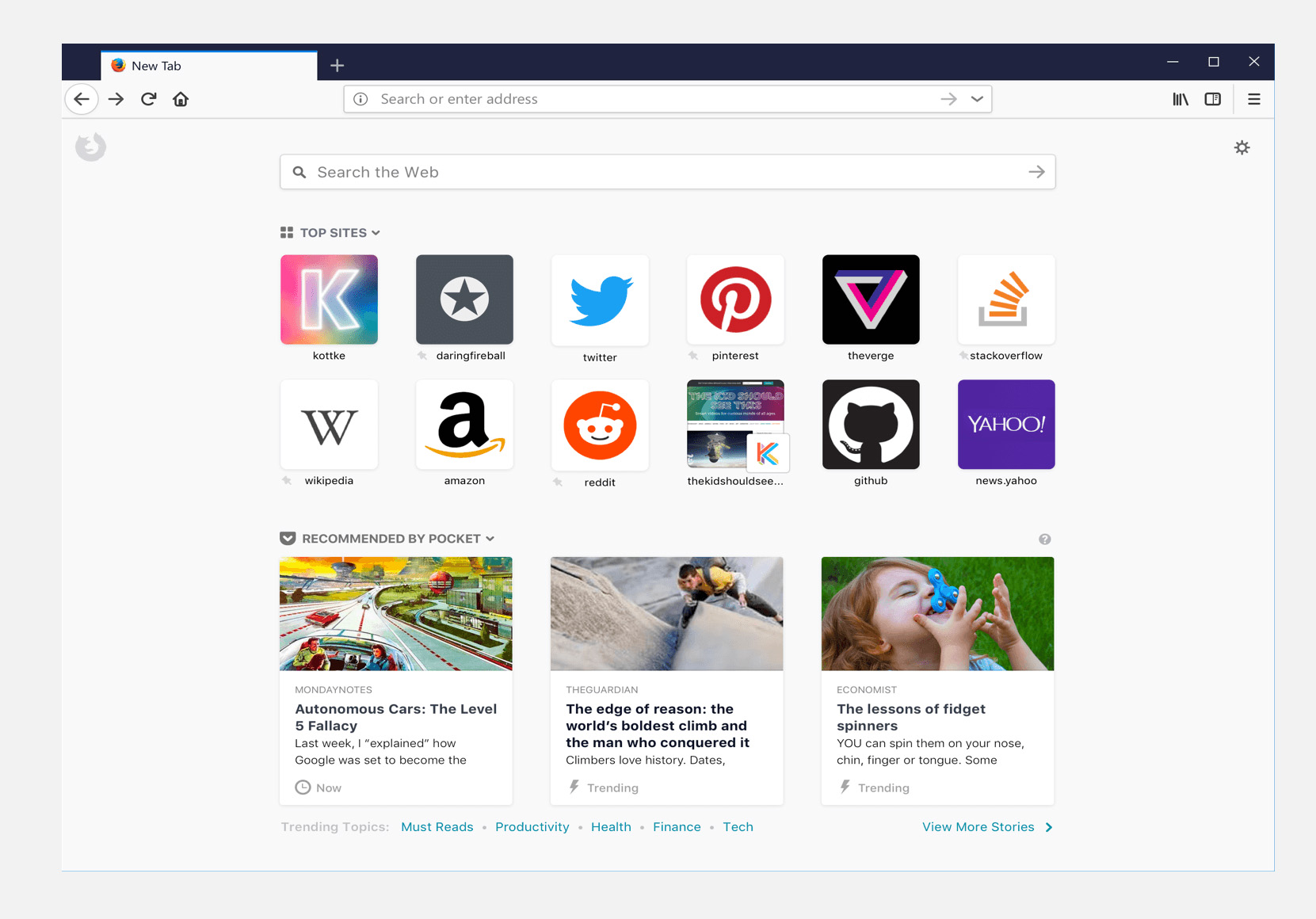The image size is (1316, 919).
Task: Open the hamburger application menu
Action: coord(1253,99)
